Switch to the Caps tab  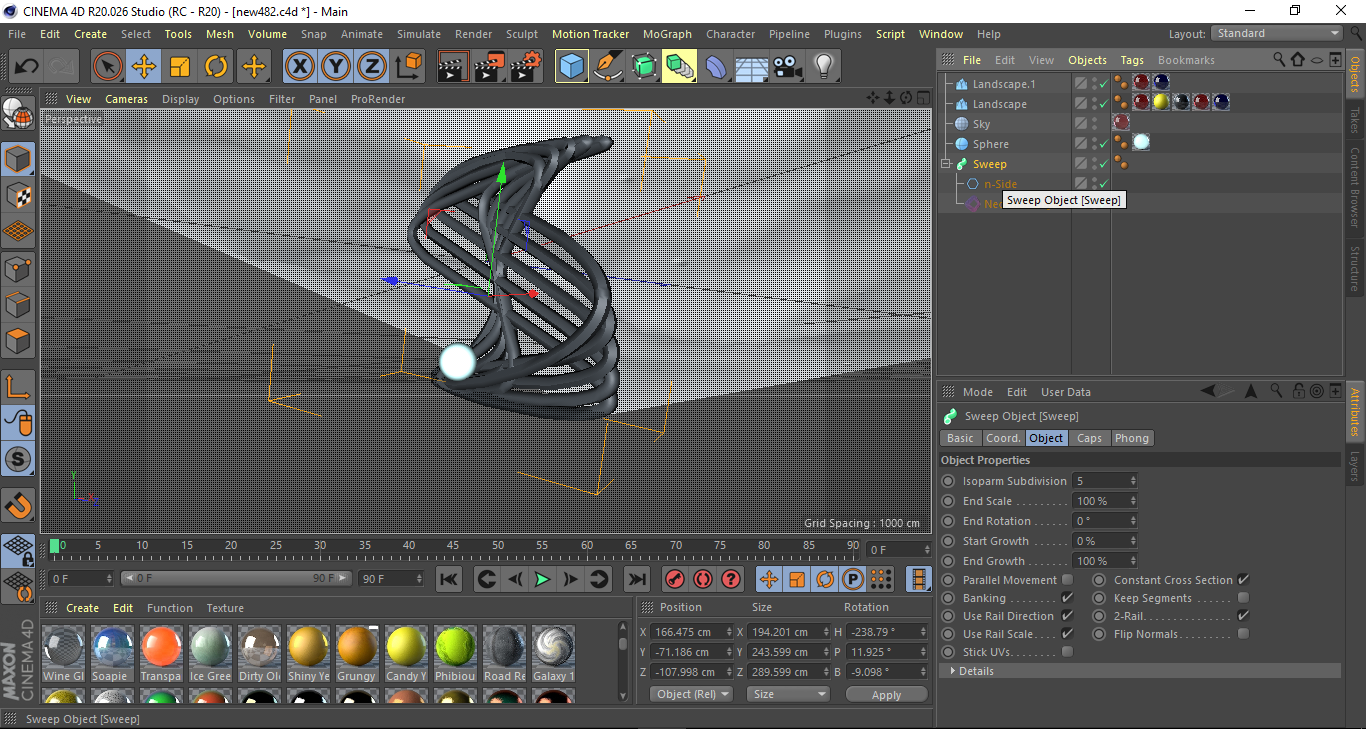1089,438
